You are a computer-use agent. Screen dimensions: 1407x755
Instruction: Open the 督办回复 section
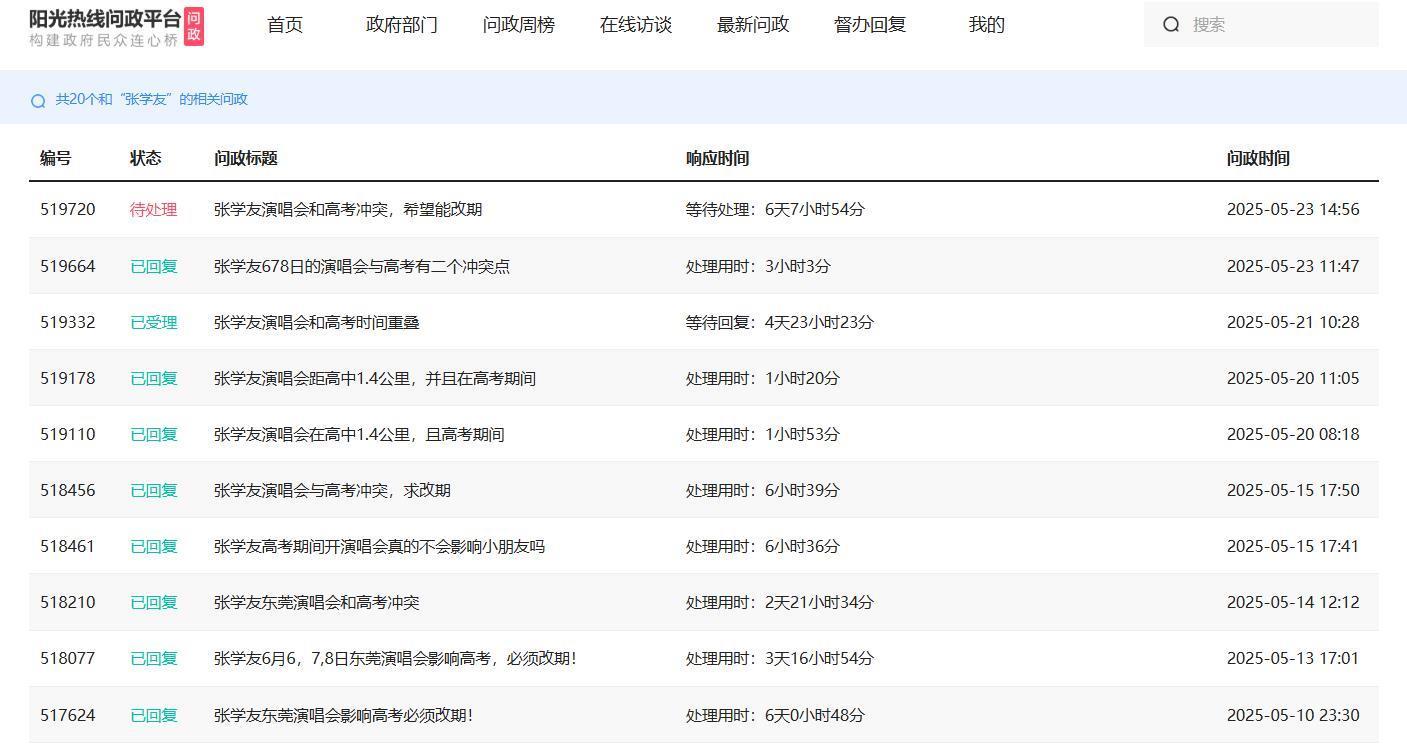point(870,25)
